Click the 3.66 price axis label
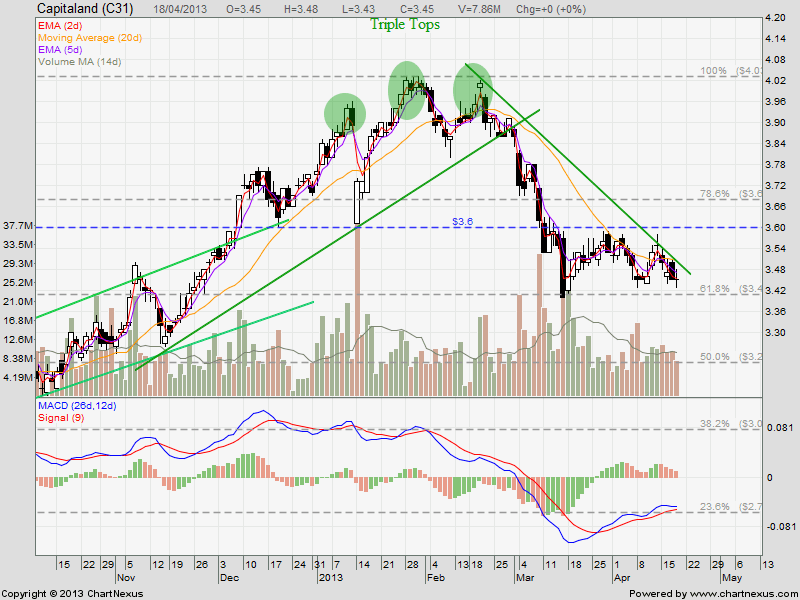The width and height of the screenshot is (800, 600). [x=776, y=206]
